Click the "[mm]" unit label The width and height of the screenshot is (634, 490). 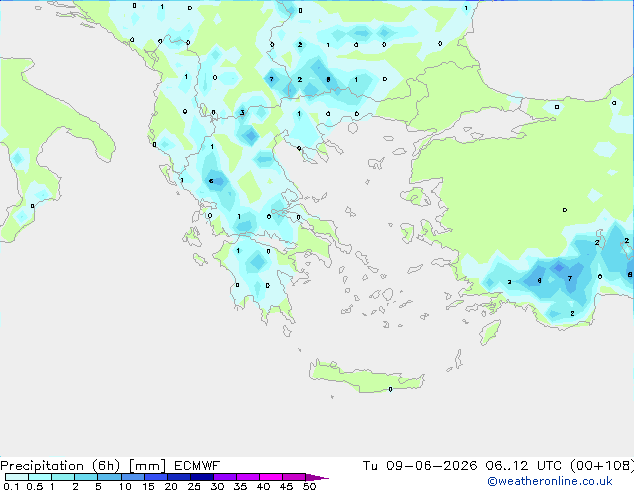click(x=148, y=466)
